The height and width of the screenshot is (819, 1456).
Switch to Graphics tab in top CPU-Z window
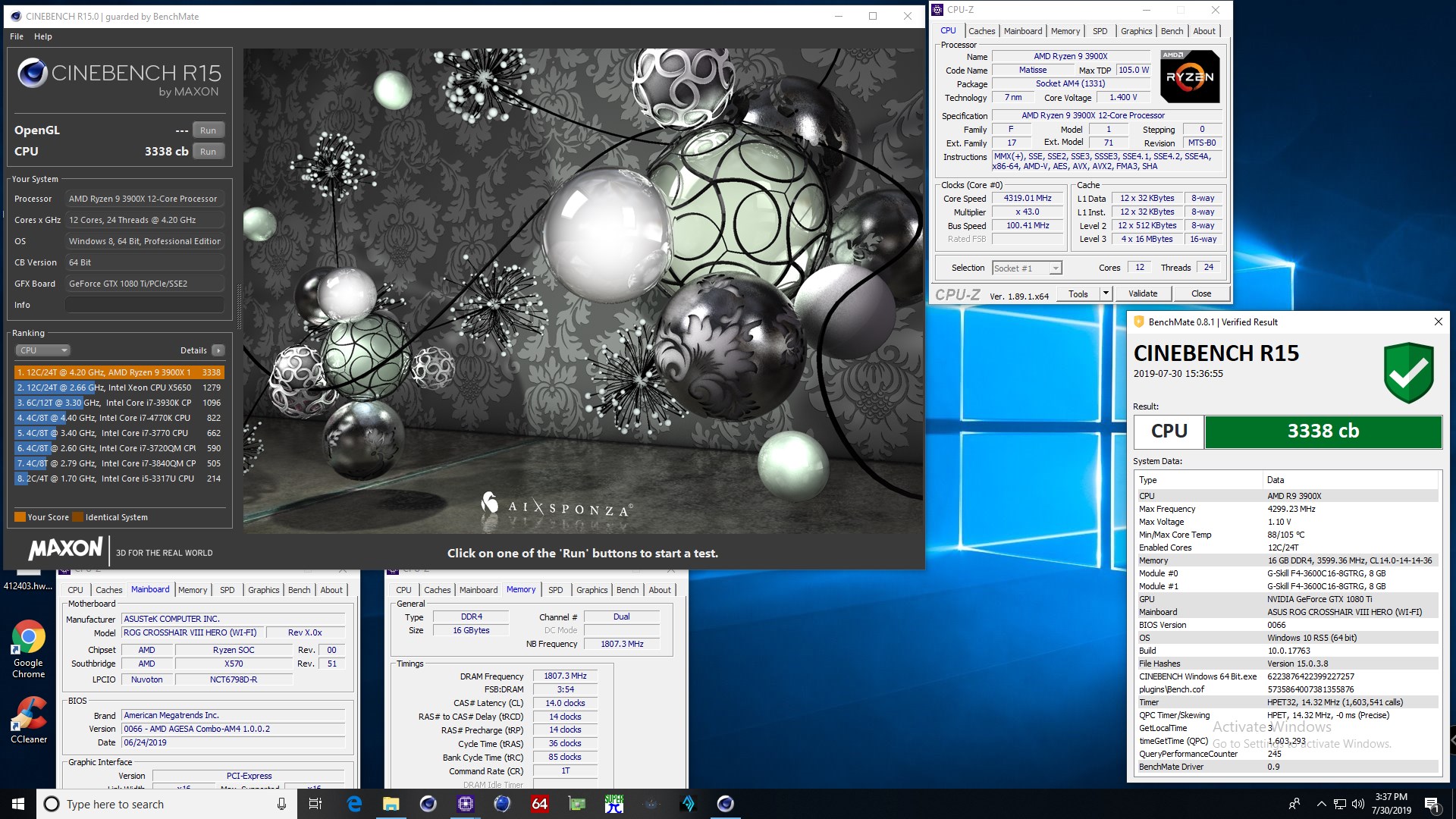pyautogui.click(x=1136, y=31)
